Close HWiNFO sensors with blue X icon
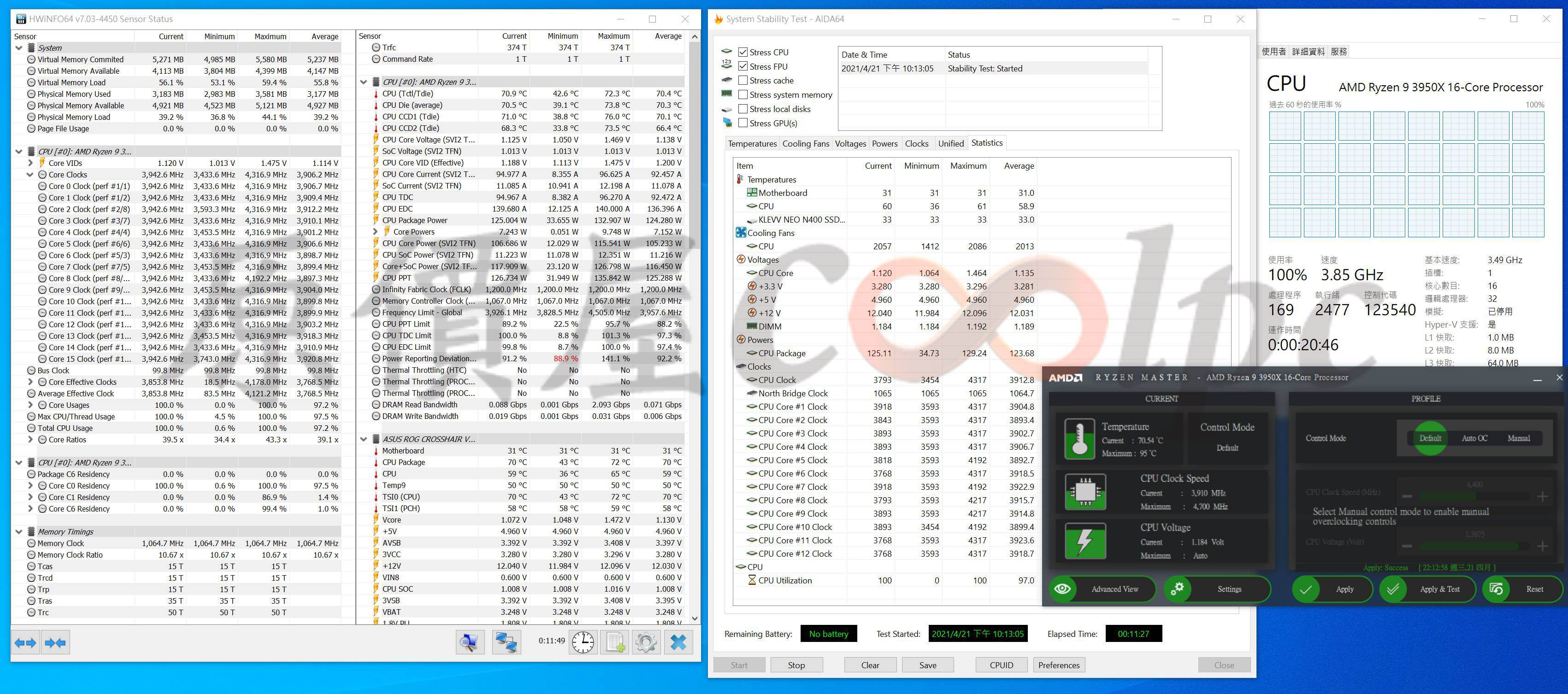This screenshot has height=694, width=1568. tap(678, 642)
